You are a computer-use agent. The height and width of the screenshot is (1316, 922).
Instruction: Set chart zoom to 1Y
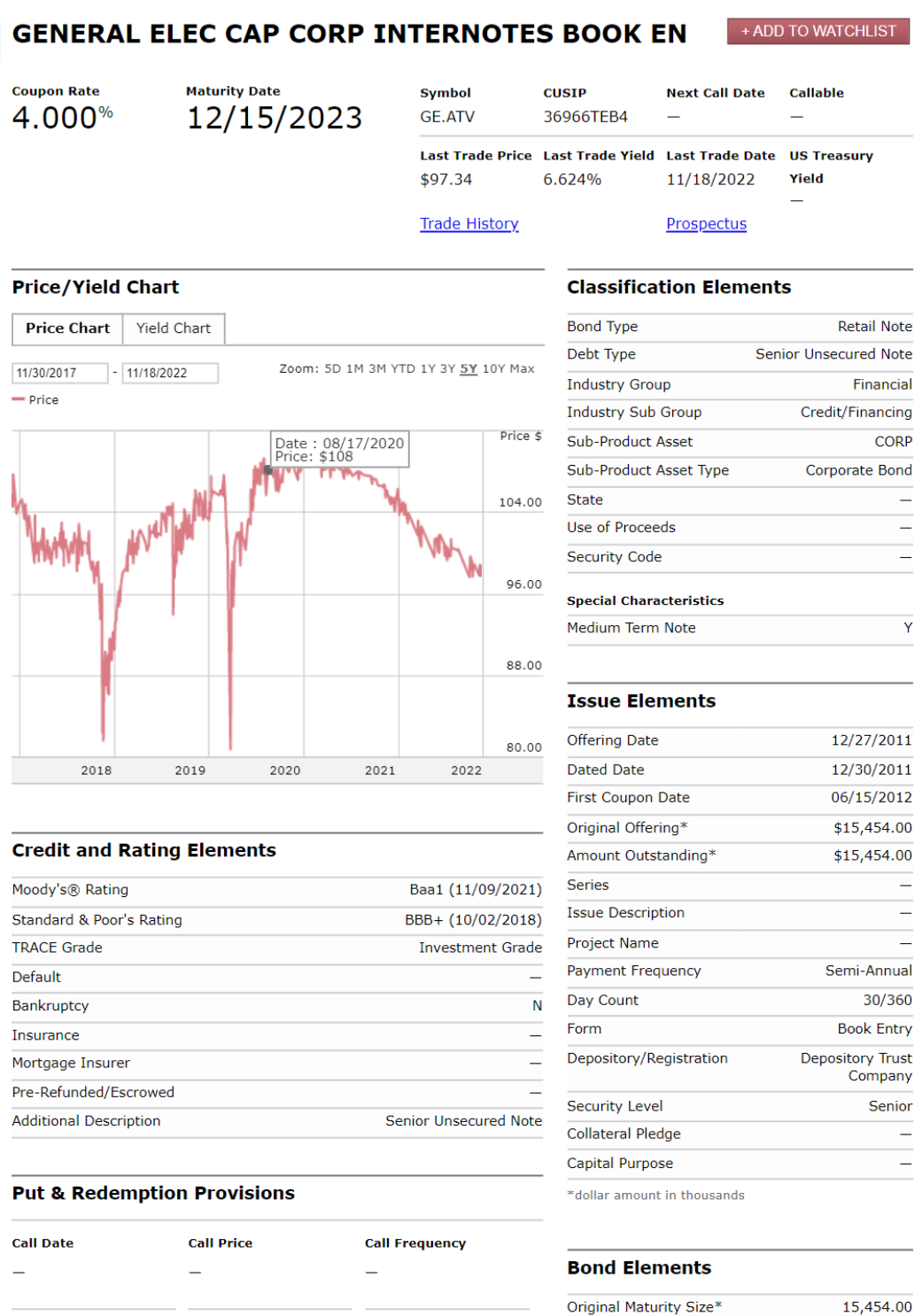[428, 369]
